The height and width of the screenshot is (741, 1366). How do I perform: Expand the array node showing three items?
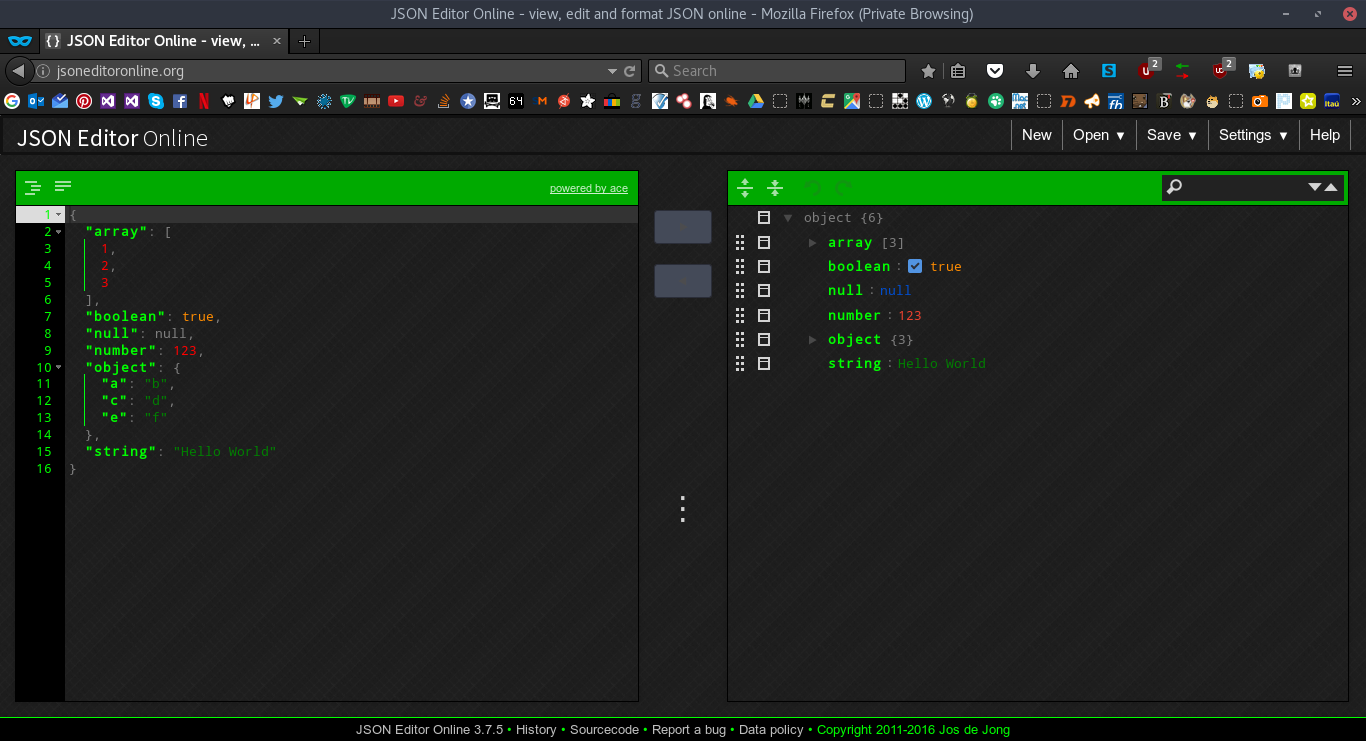pos(814,242)
